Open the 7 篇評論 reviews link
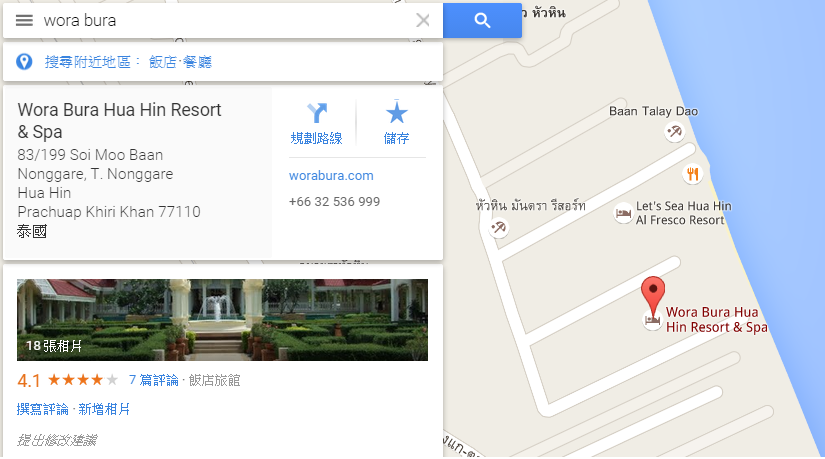Viewport: 825px width, 459px height. [154, 380]
